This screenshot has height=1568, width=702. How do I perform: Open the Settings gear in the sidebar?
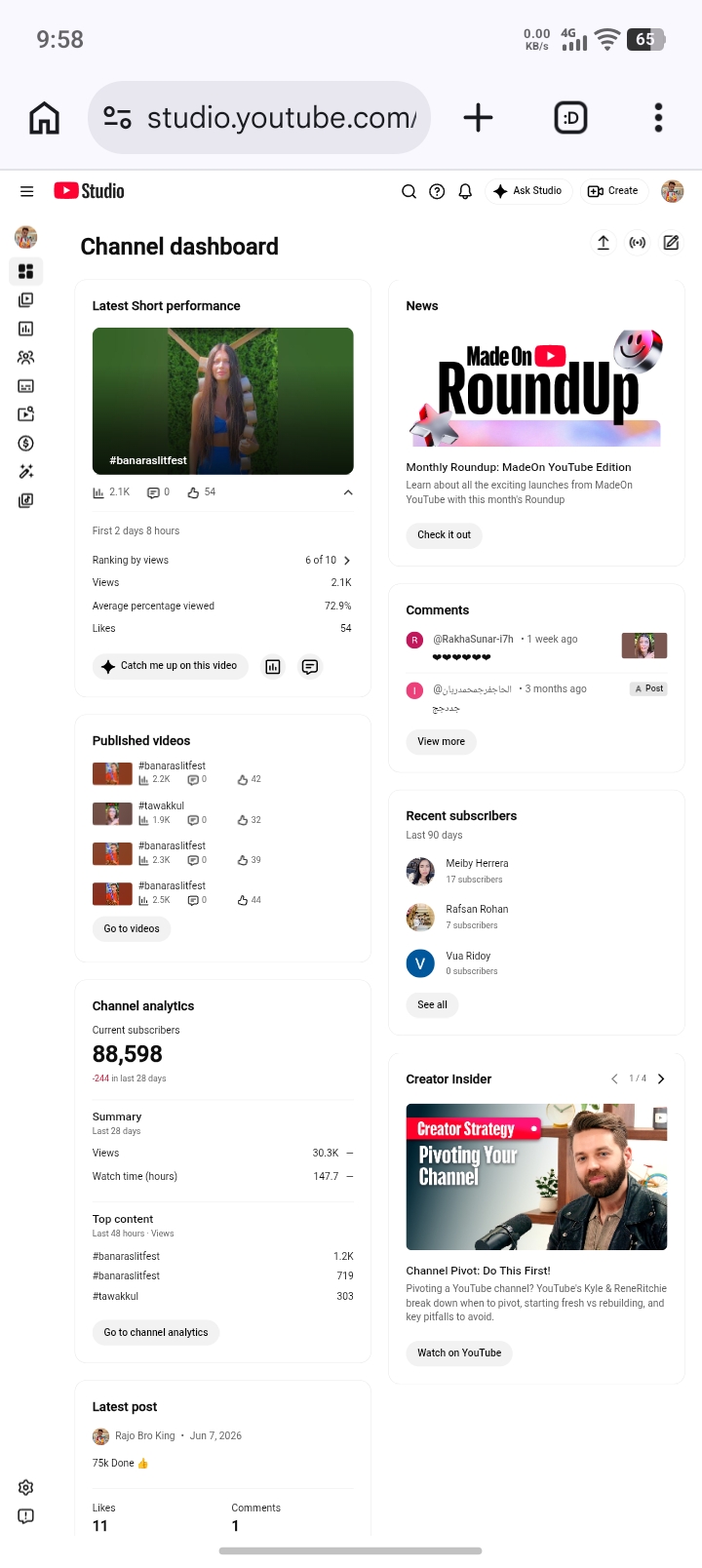[26, 1488]
